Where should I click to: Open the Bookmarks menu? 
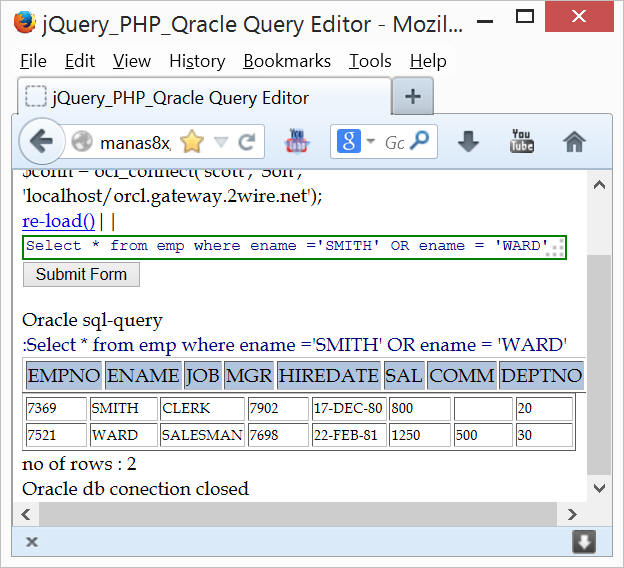pos(286,61)
